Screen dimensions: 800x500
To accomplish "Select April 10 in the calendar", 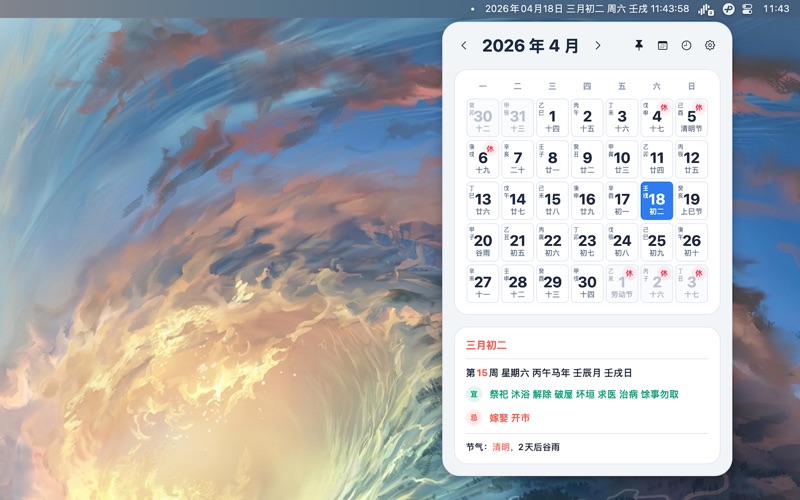I will pyautogui.click(x=622, y=159).
